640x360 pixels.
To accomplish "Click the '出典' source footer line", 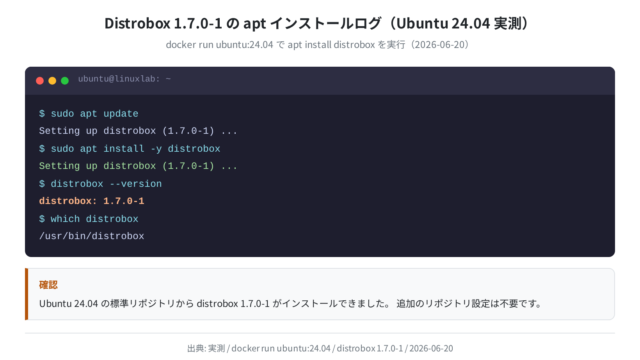I will click(320, 348).
